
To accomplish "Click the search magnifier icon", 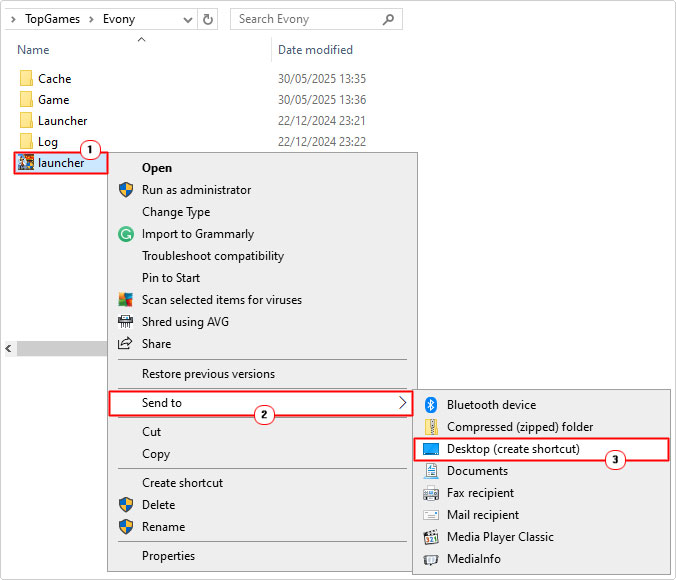I will pos(388,19).
